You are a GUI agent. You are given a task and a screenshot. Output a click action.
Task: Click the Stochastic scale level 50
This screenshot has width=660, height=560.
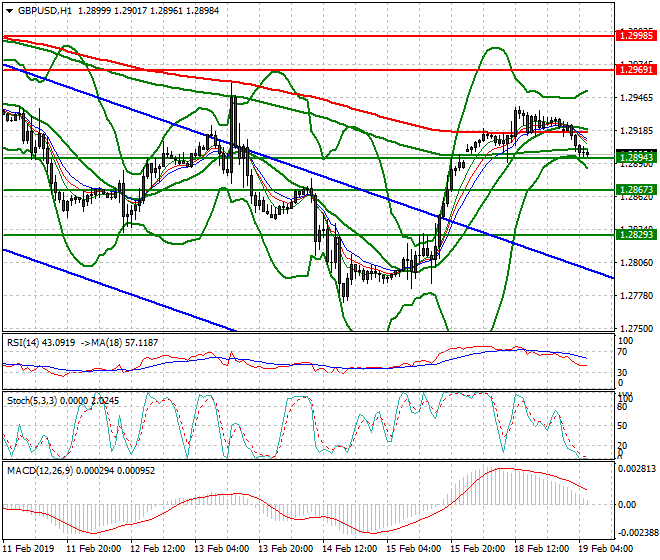click(623, 426)
